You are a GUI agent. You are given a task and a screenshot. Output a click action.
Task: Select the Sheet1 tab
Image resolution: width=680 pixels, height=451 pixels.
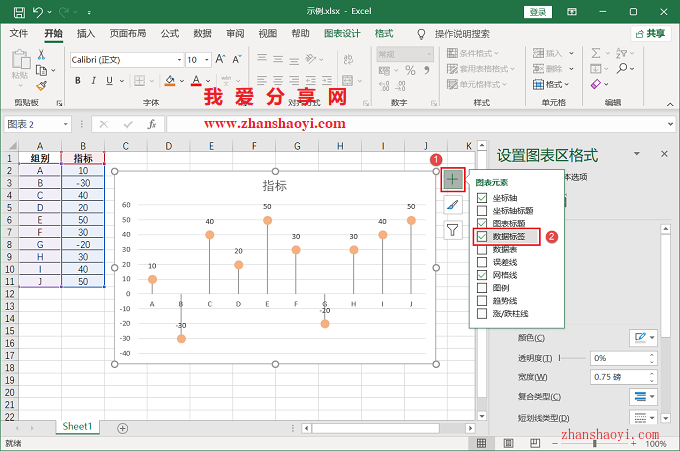click(78, 427)
